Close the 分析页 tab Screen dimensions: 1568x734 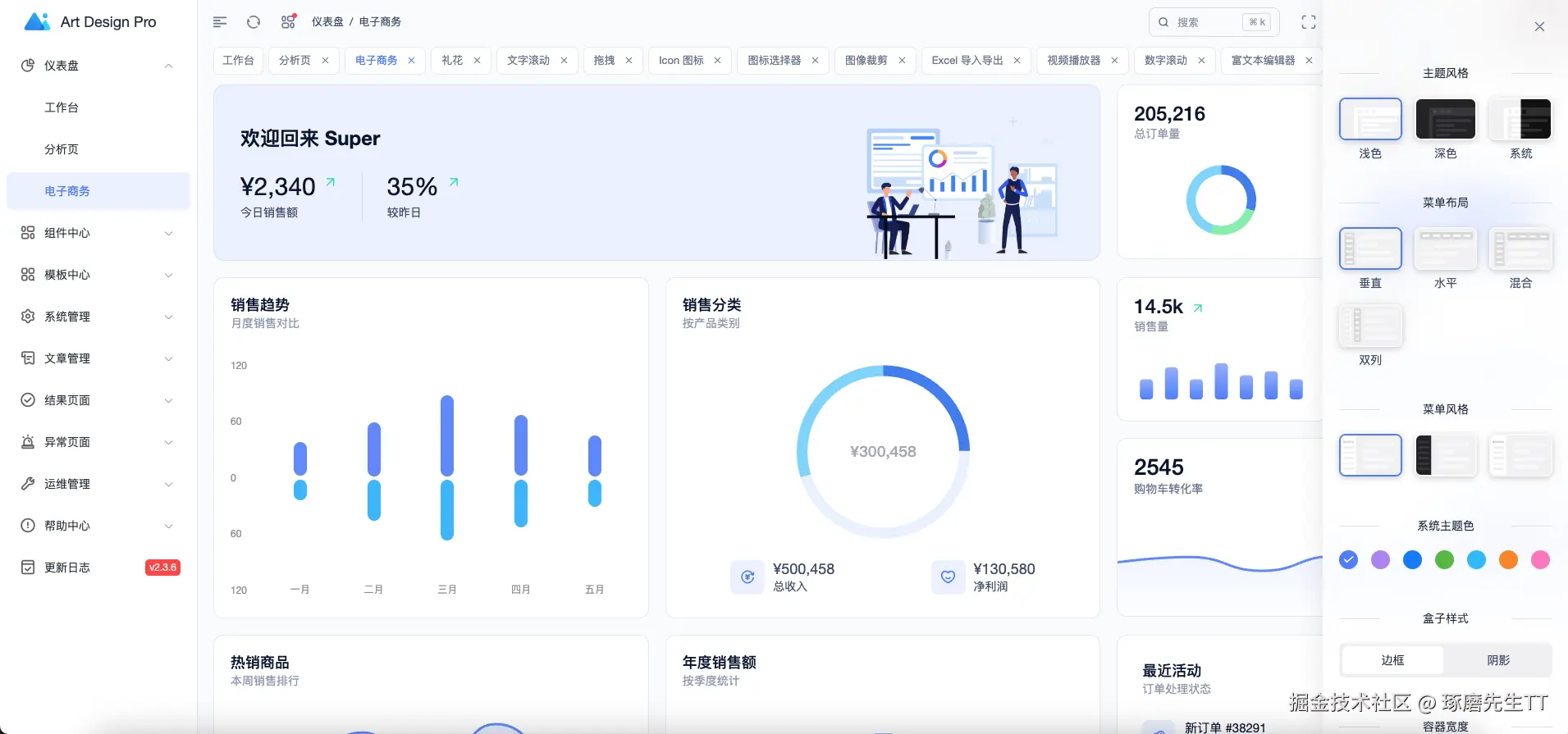click(325, 61)
